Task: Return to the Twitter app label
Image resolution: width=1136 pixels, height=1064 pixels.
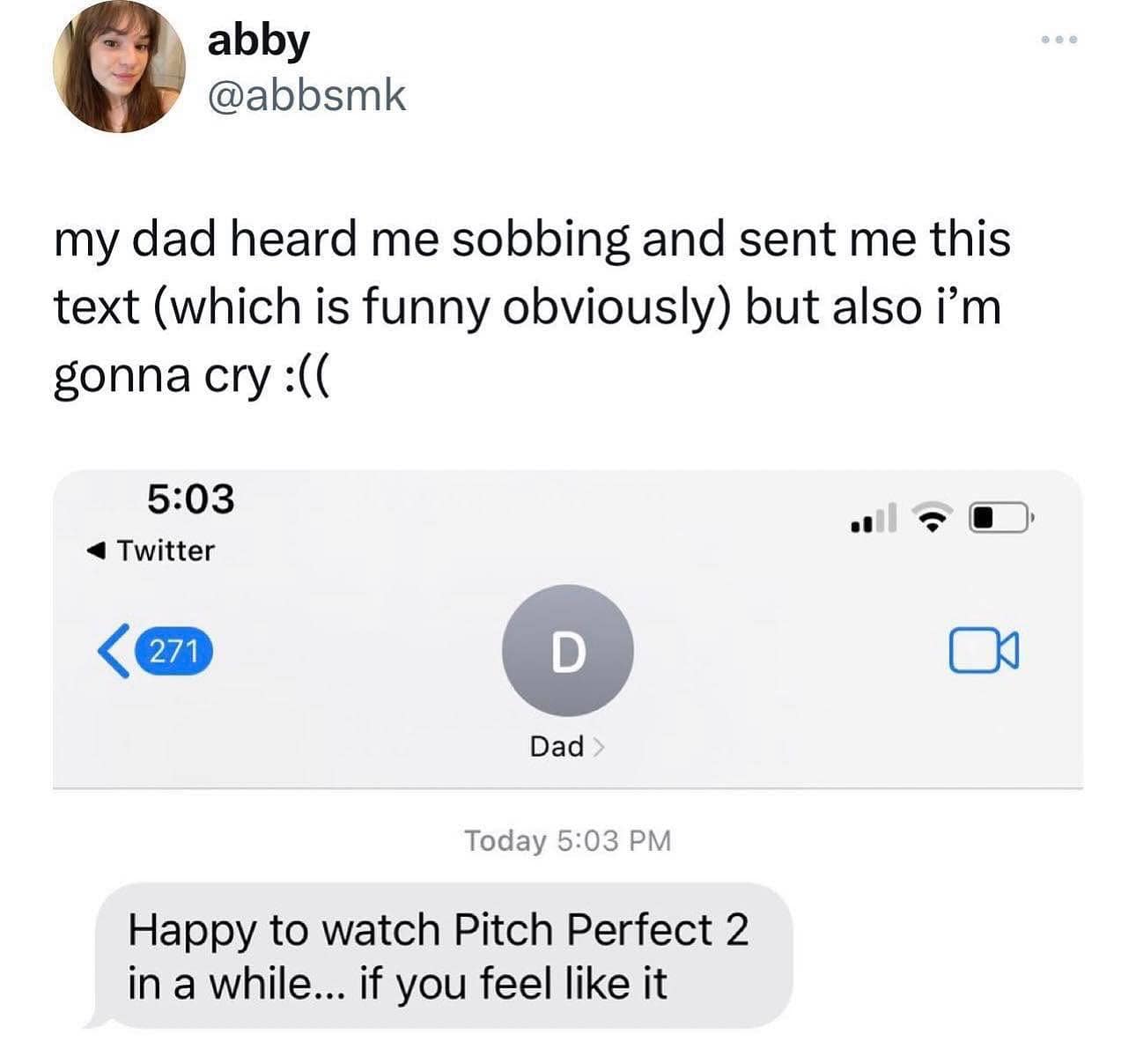Action: pos(166,551)
